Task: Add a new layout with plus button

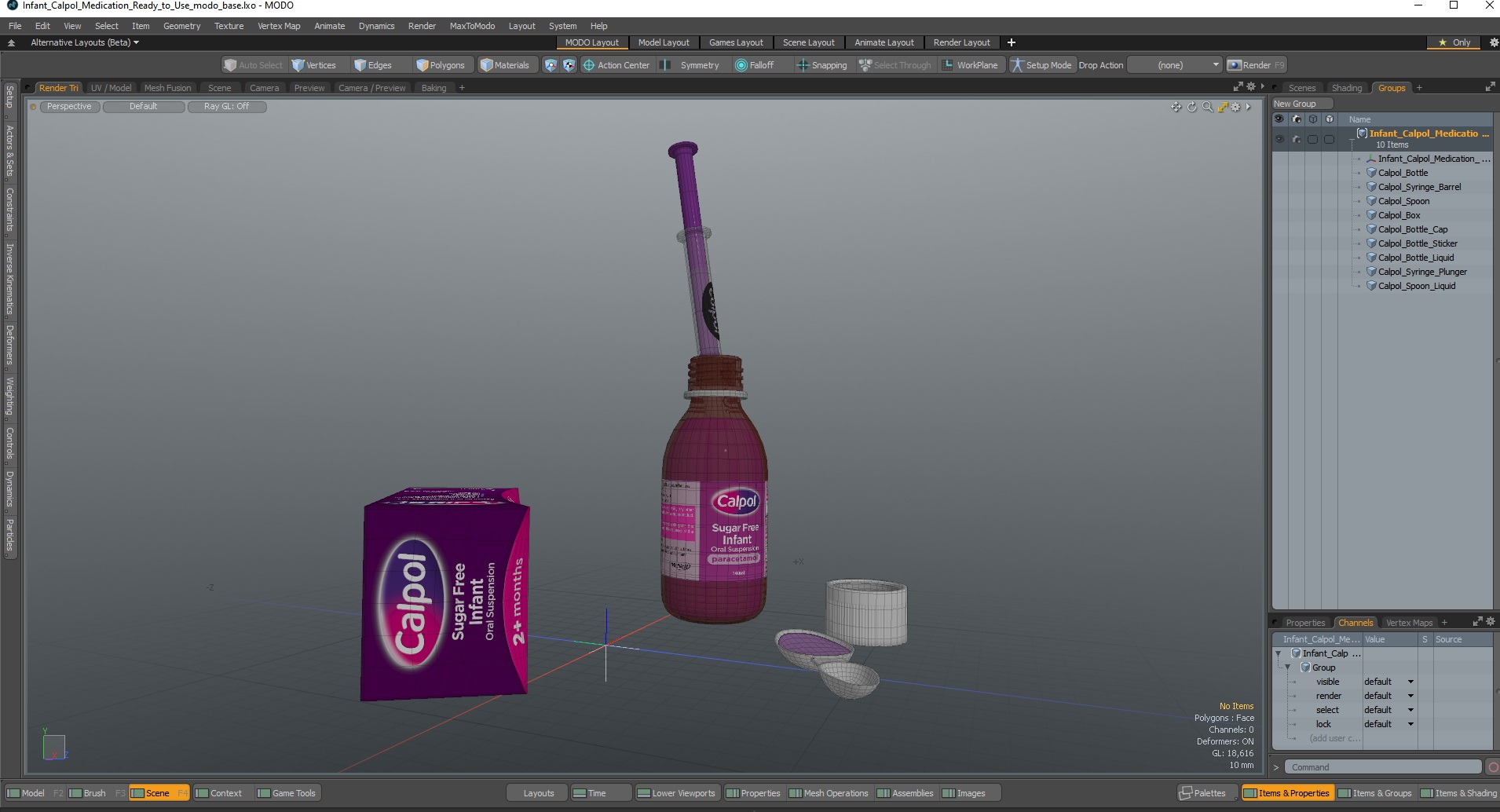Action: click(1012, 42)
